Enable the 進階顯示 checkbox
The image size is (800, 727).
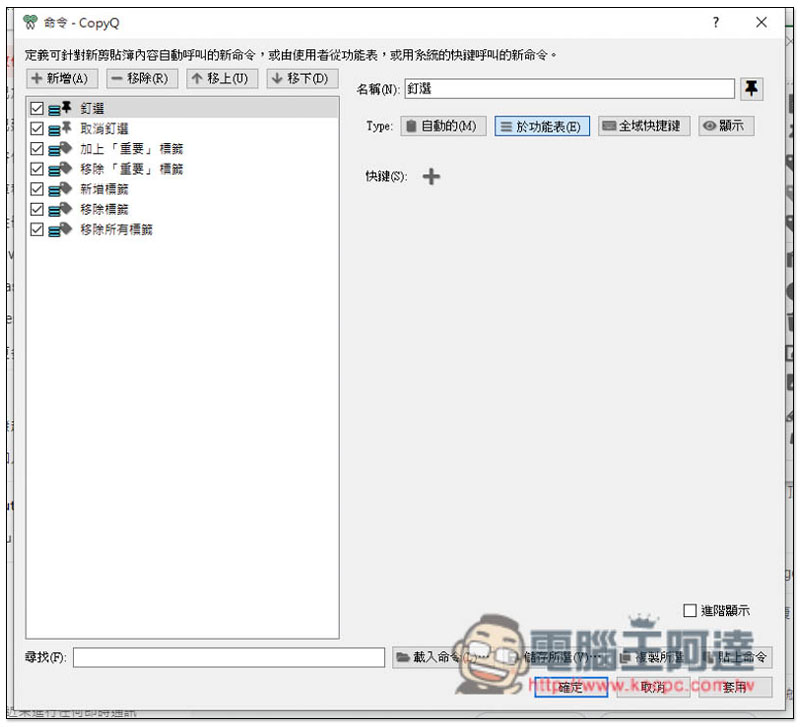click(689, 611)
